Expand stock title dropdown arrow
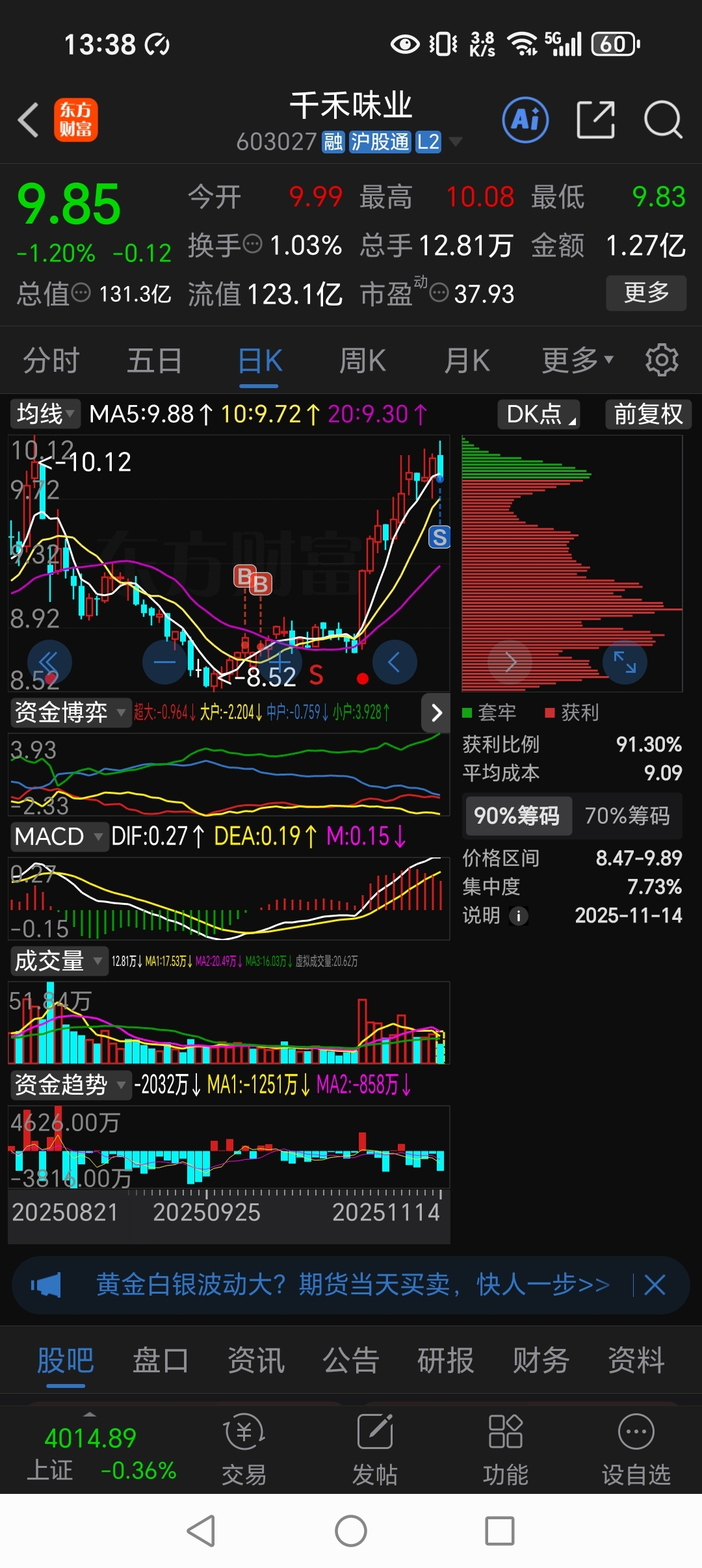Screen dimensions: 702x1568 (x=456, y=141)
